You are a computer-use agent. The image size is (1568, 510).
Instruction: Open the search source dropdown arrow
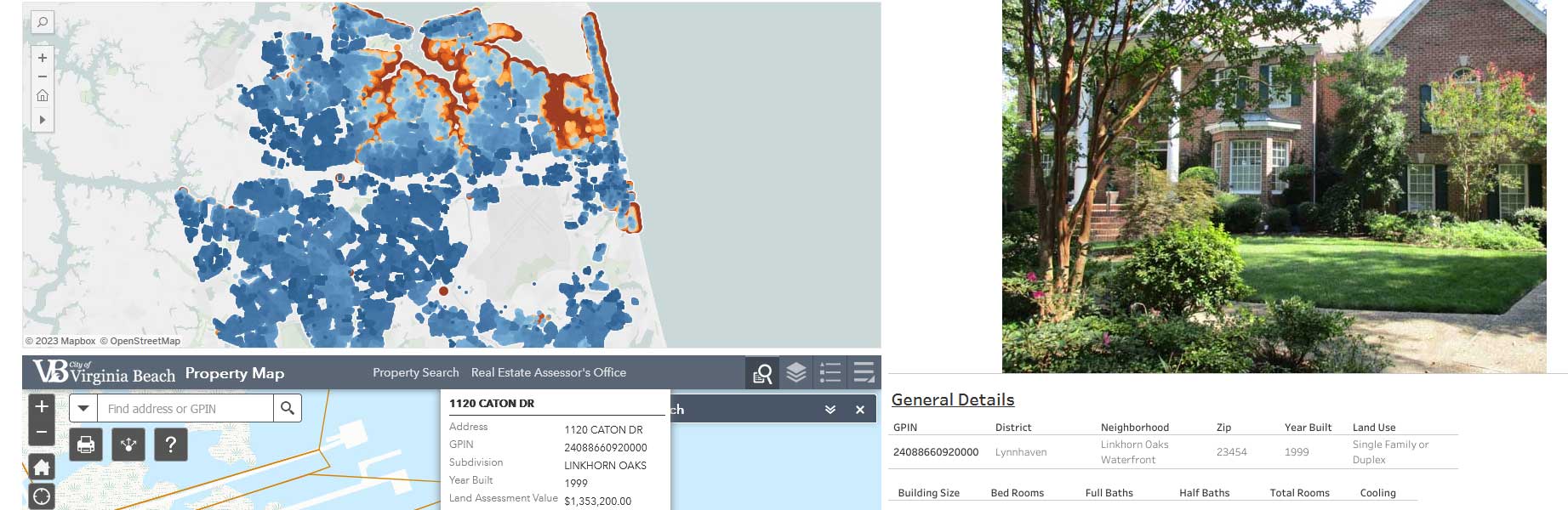[x=83, y=409]
